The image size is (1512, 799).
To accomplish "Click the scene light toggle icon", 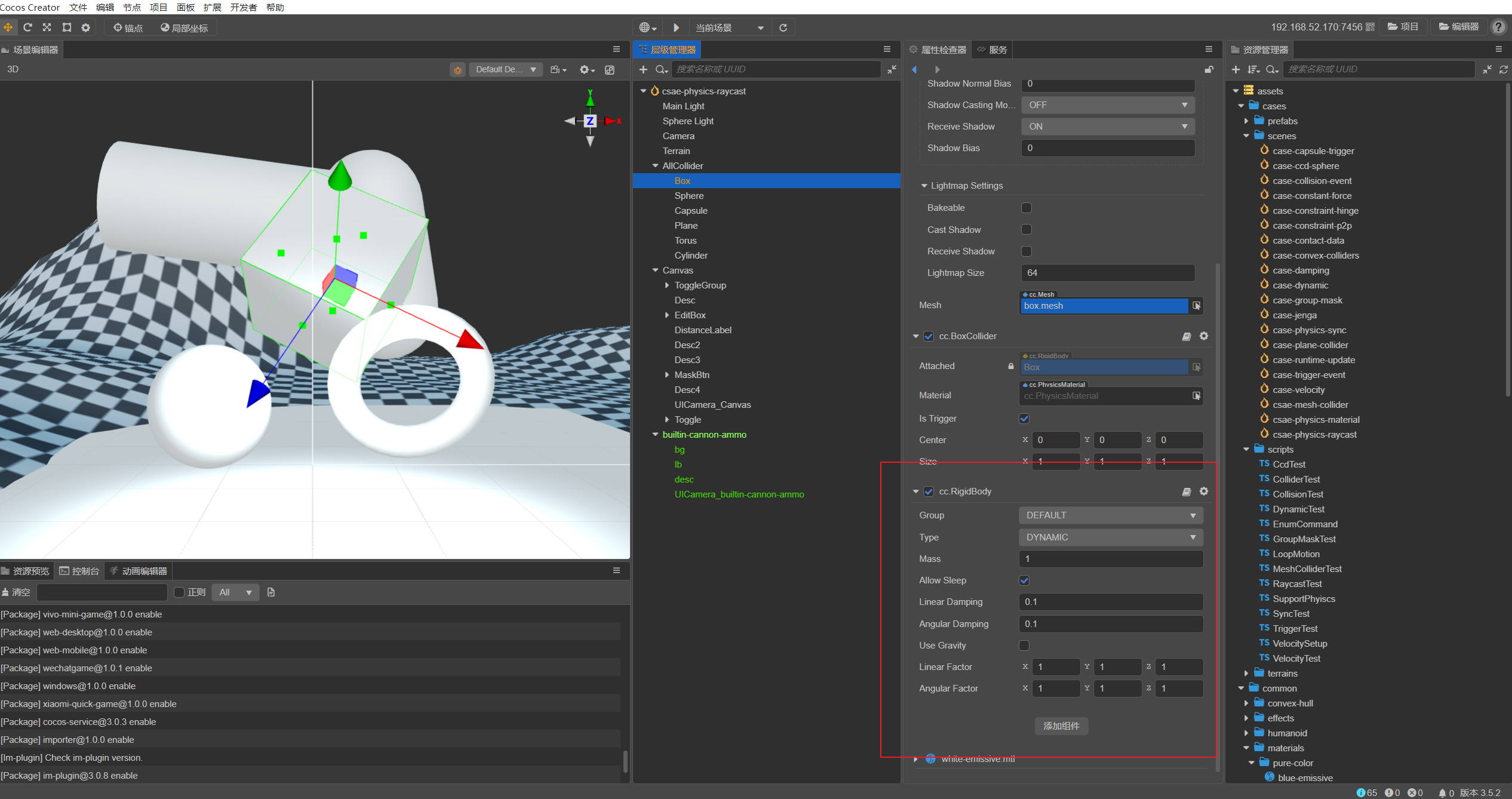I will (457, 70).
